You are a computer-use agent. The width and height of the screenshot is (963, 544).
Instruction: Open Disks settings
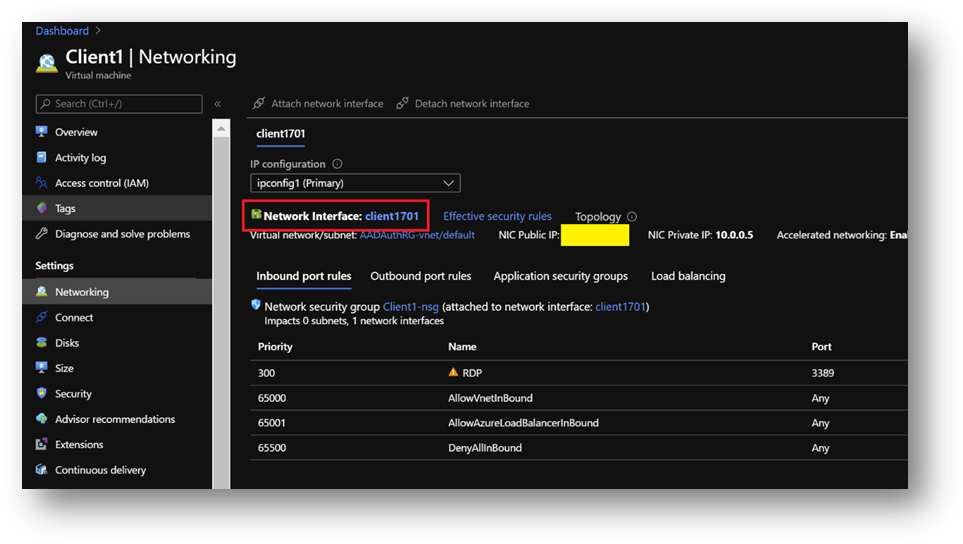pyautogui.click(x=67, y=343)
